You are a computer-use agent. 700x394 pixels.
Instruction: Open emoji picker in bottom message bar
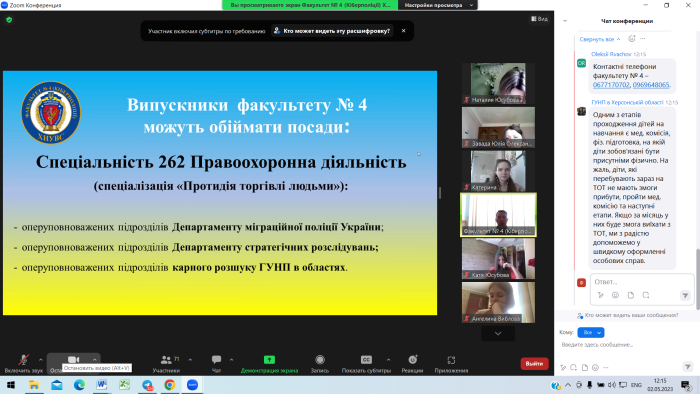coord(596,367)
